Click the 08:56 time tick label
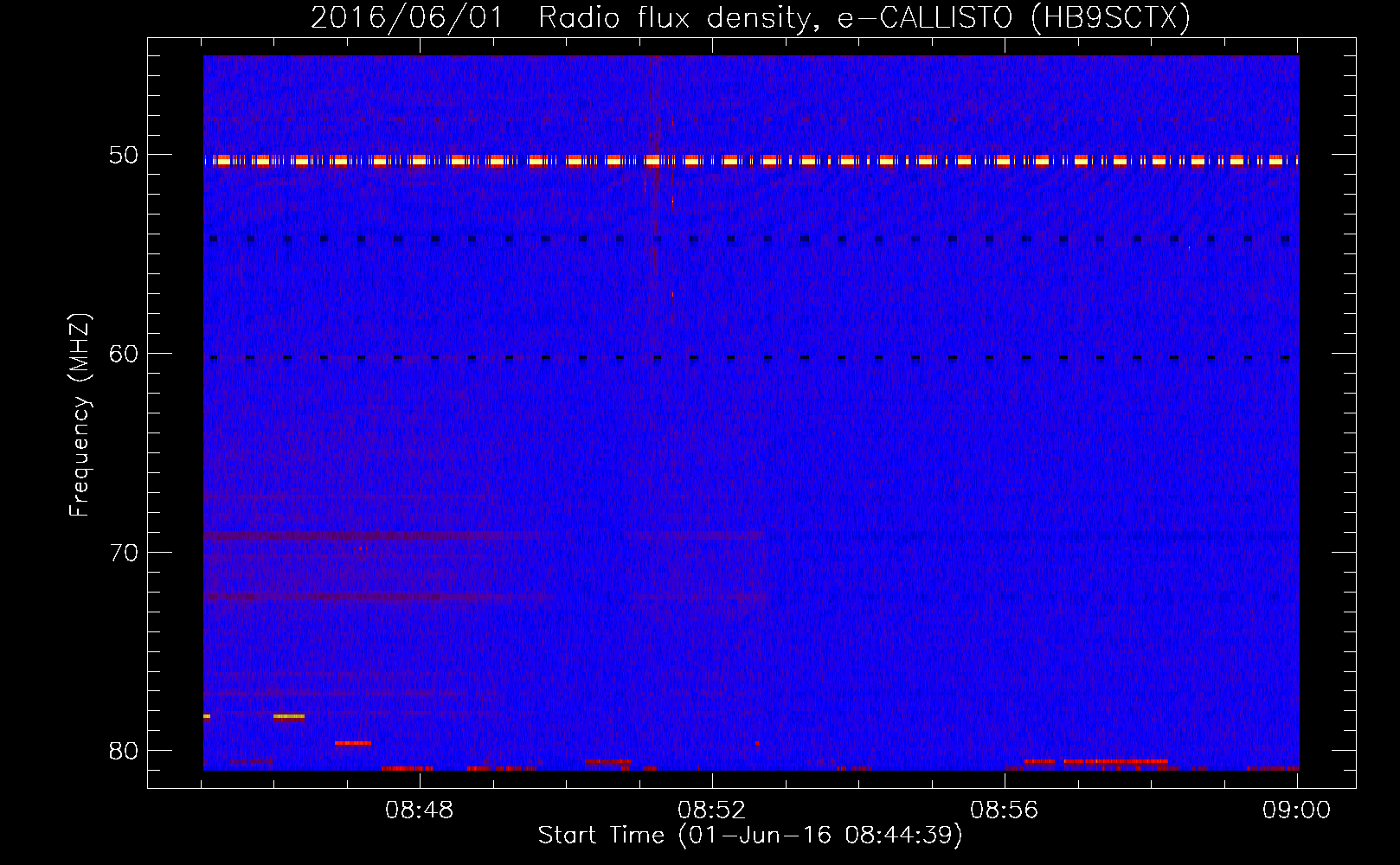This screenshot has width=1400, height=865. (1004, 811)
